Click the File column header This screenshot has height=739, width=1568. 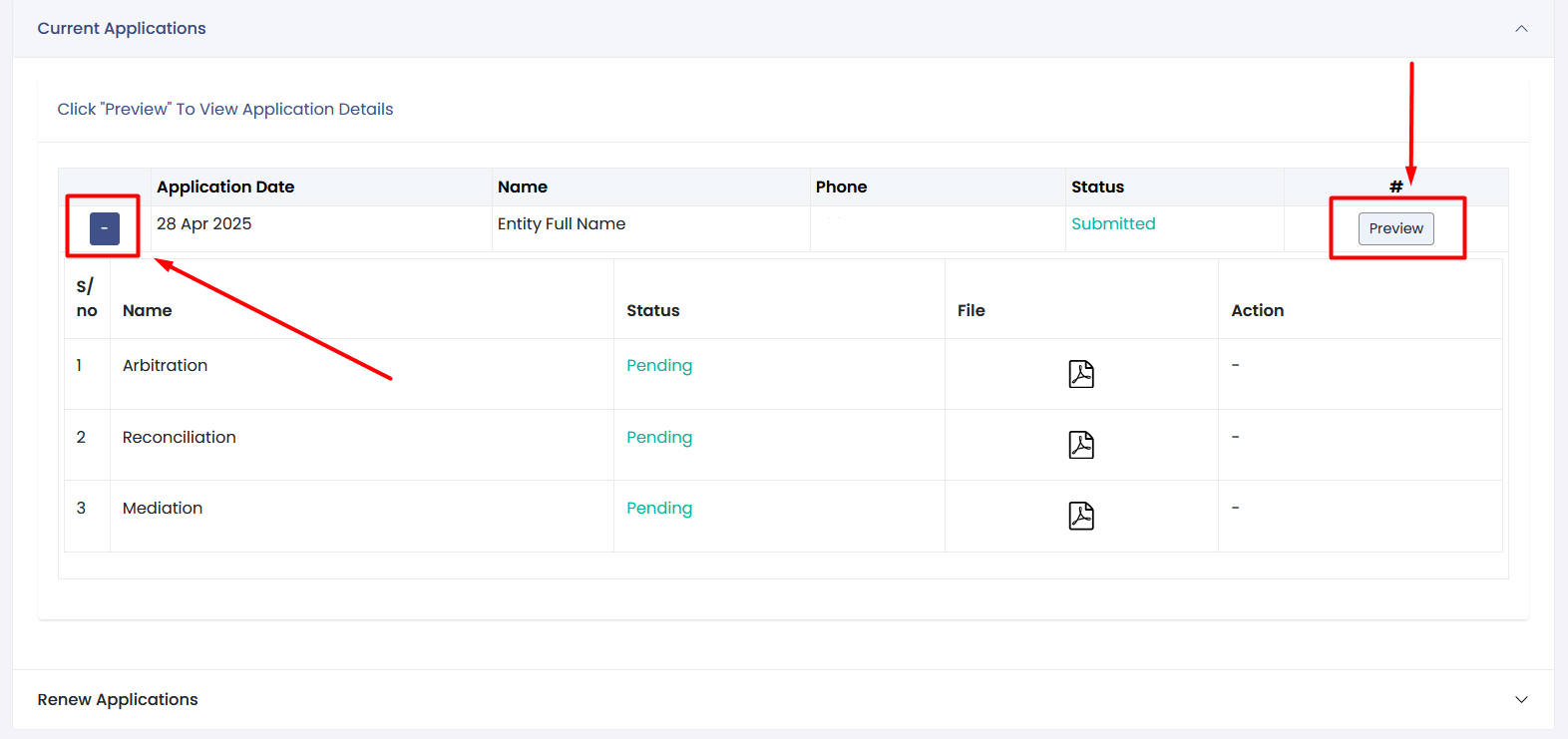[x=971, y=311]
